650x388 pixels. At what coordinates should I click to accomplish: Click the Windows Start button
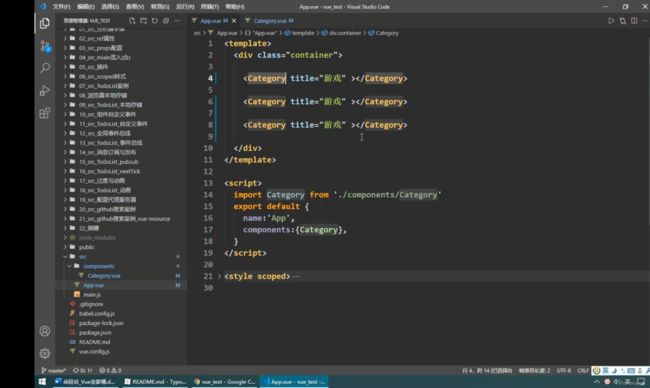click(x=42, y=382)
